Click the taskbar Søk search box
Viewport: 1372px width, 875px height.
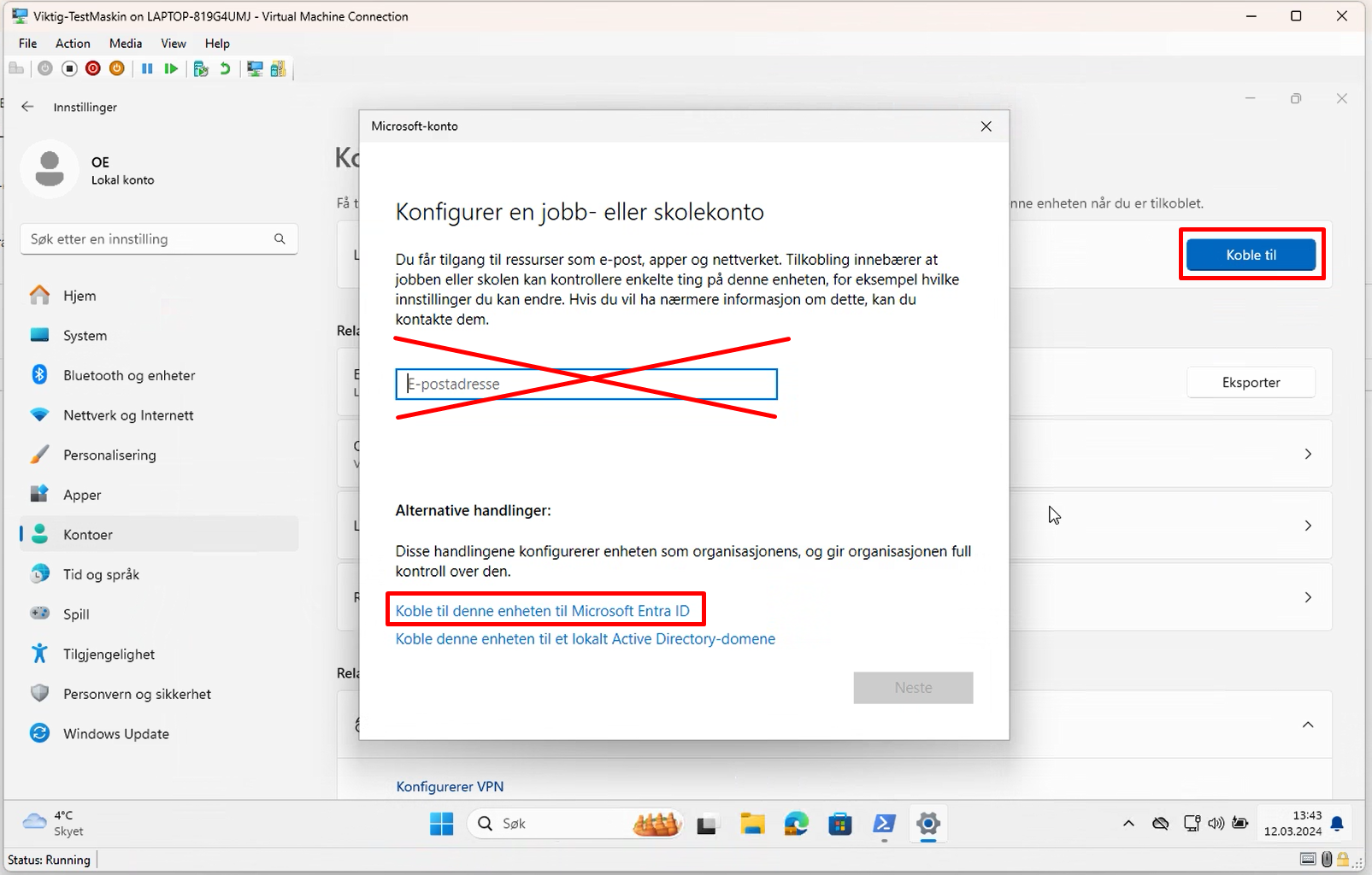click(x=575, y=824)
